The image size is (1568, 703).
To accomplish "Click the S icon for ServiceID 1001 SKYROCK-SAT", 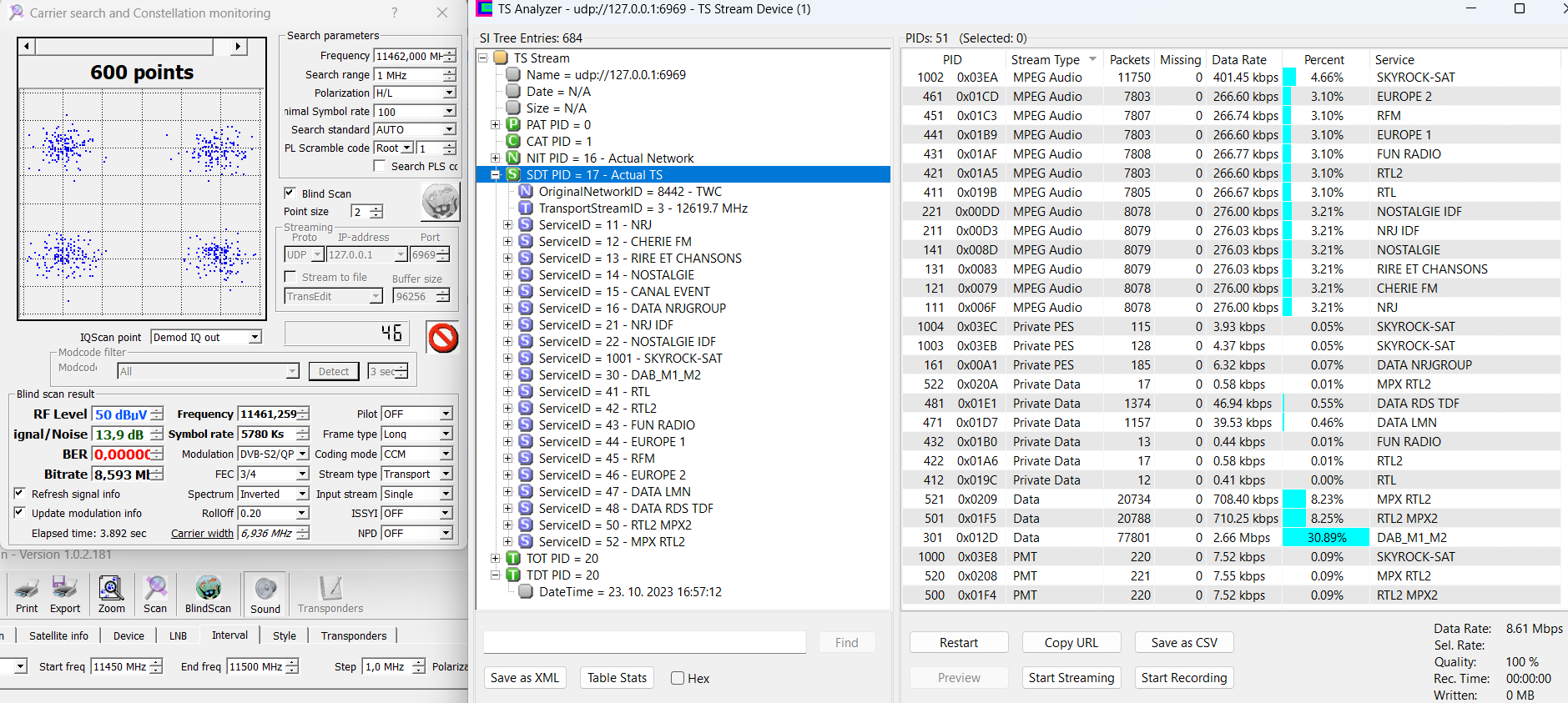I will coord(526,359).
